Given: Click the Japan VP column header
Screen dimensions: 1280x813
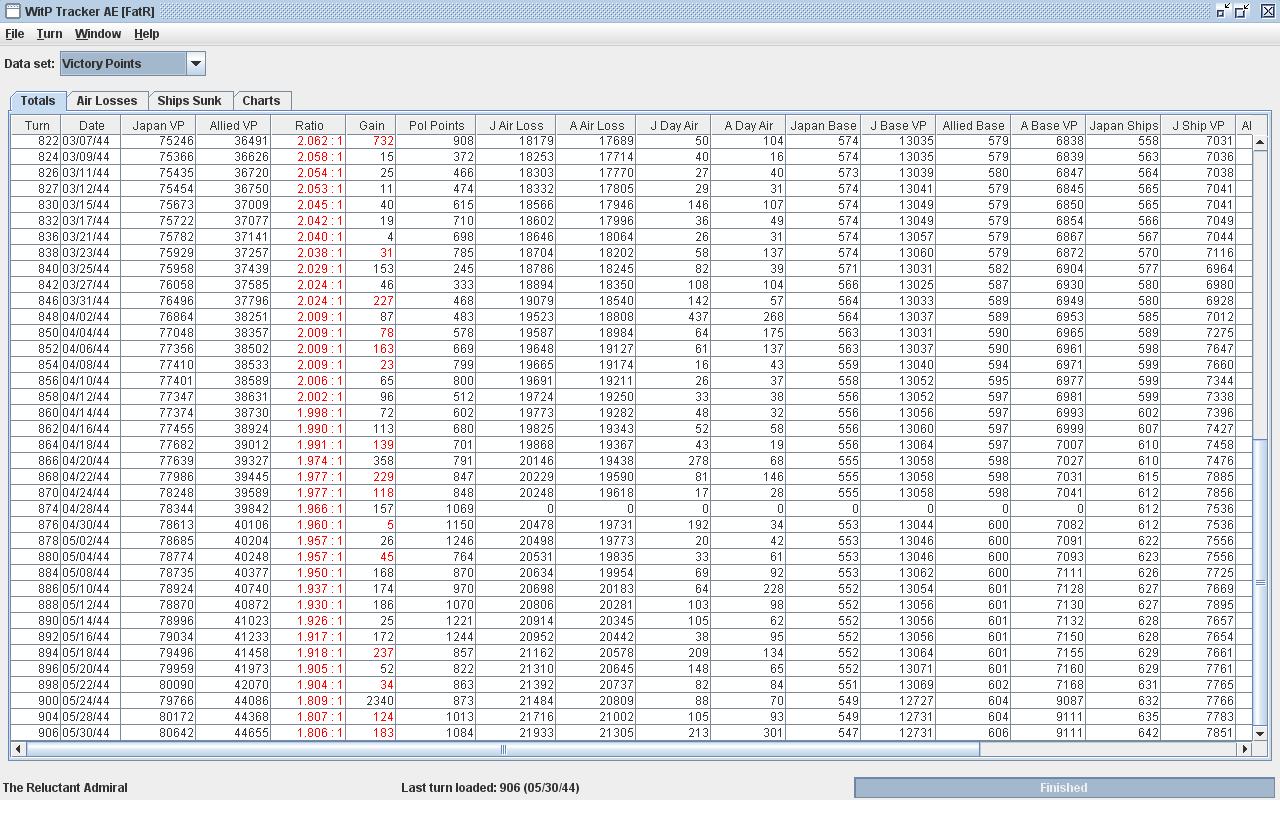Looking at the screenshot, I should coord(158,126).
